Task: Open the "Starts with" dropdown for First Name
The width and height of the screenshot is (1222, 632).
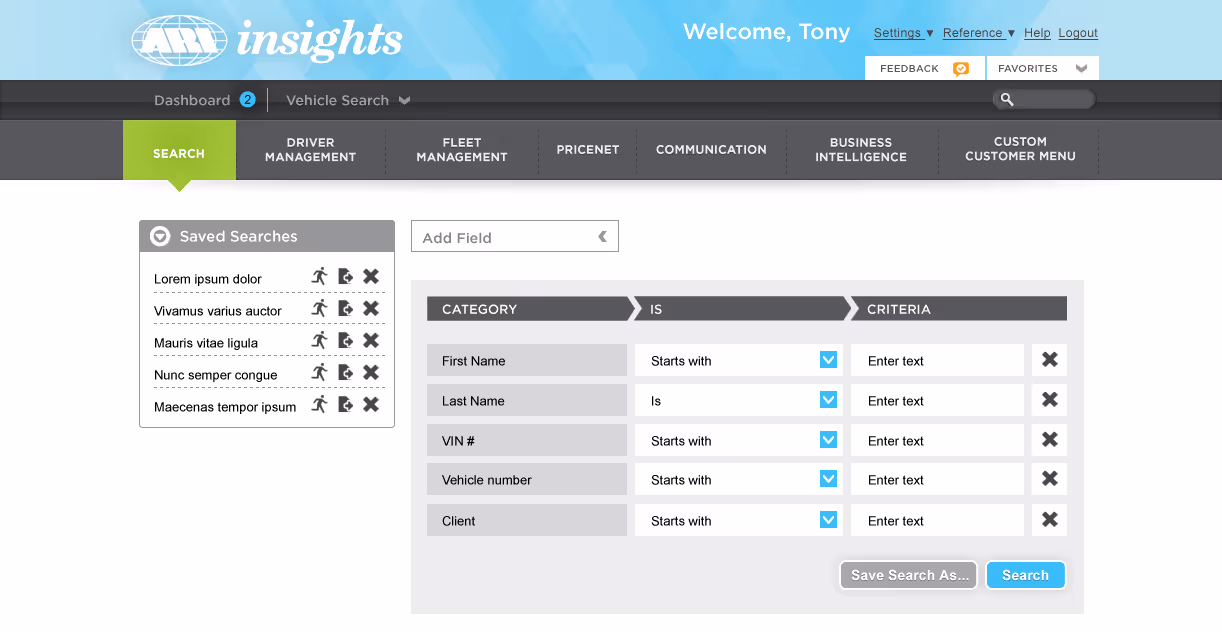Action: point(828,359)
